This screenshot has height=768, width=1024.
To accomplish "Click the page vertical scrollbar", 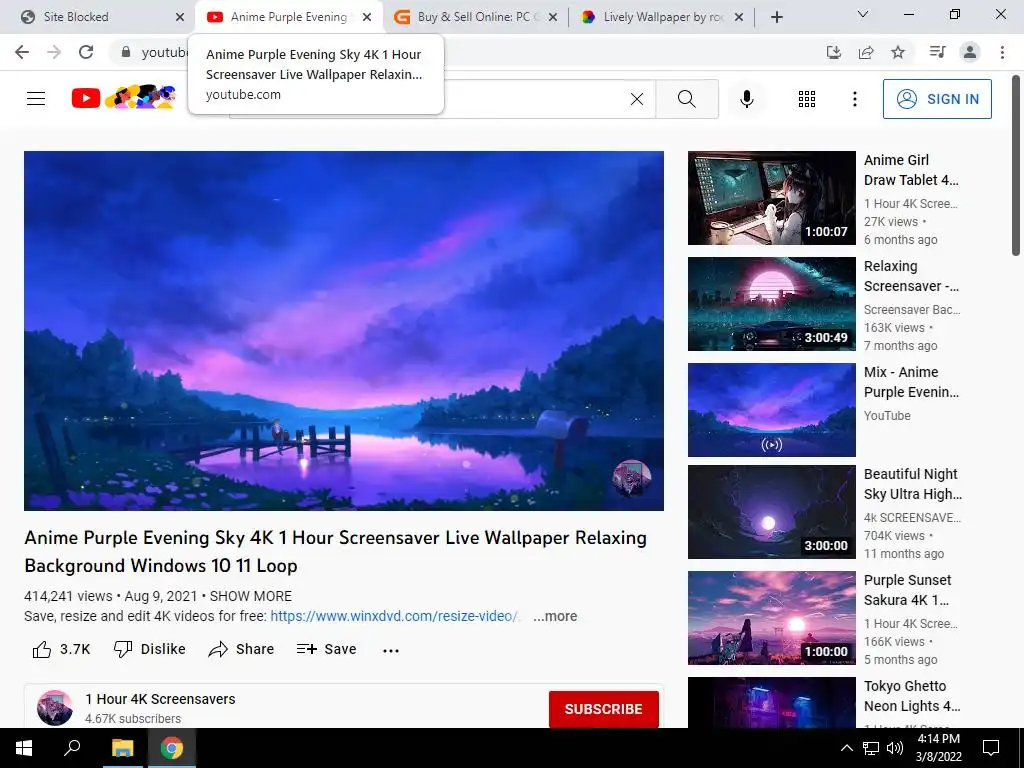I will [1016, 165].
